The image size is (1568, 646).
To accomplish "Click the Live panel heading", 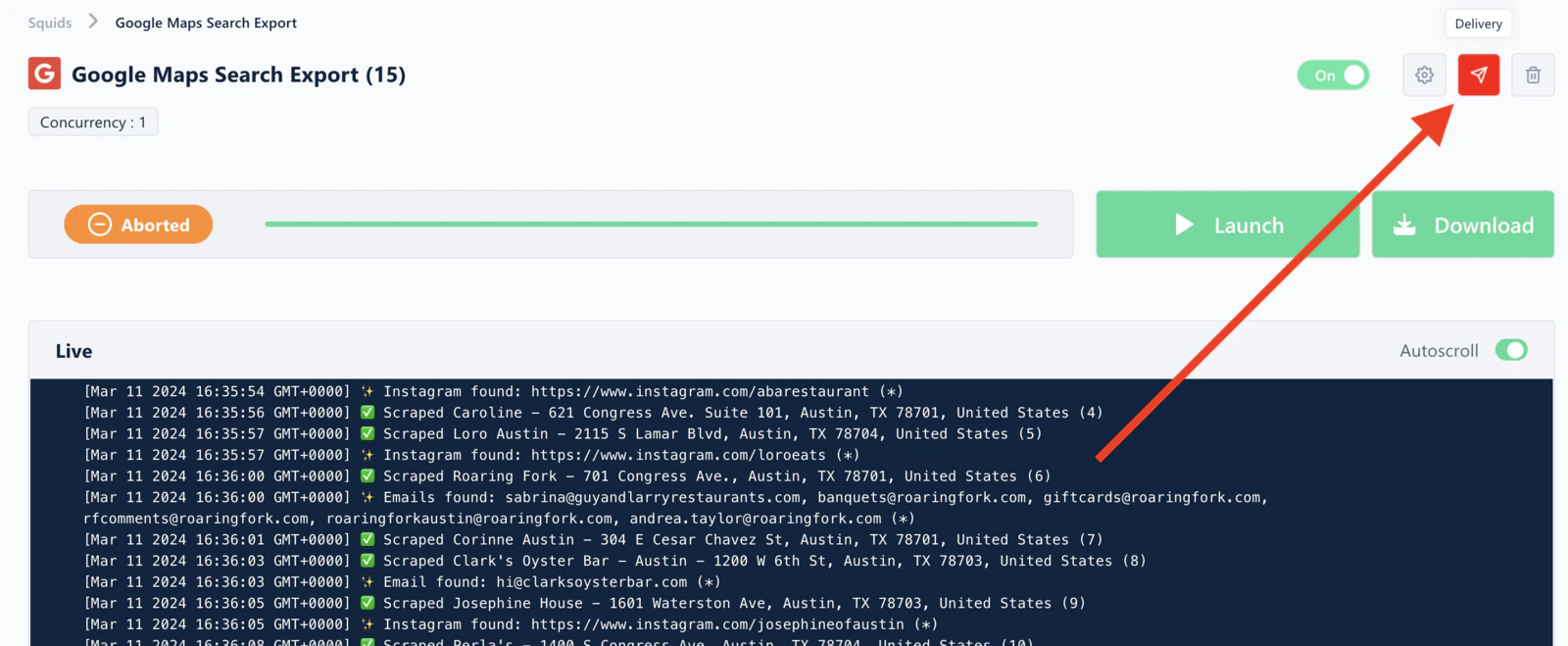I will click(x=73, y=351).
